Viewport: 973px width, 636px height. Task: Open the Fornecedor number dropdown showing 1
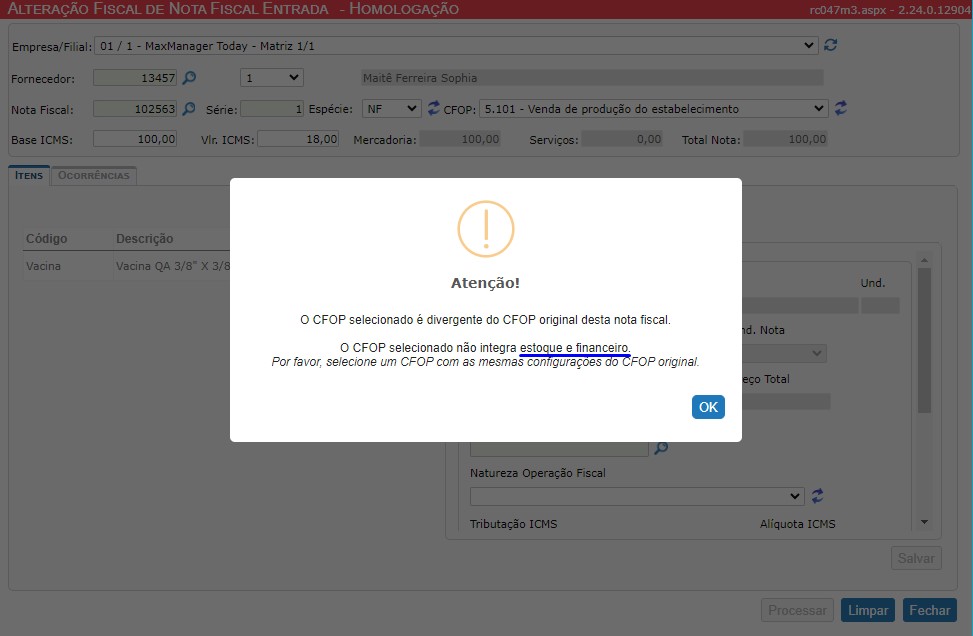point(271,78)
